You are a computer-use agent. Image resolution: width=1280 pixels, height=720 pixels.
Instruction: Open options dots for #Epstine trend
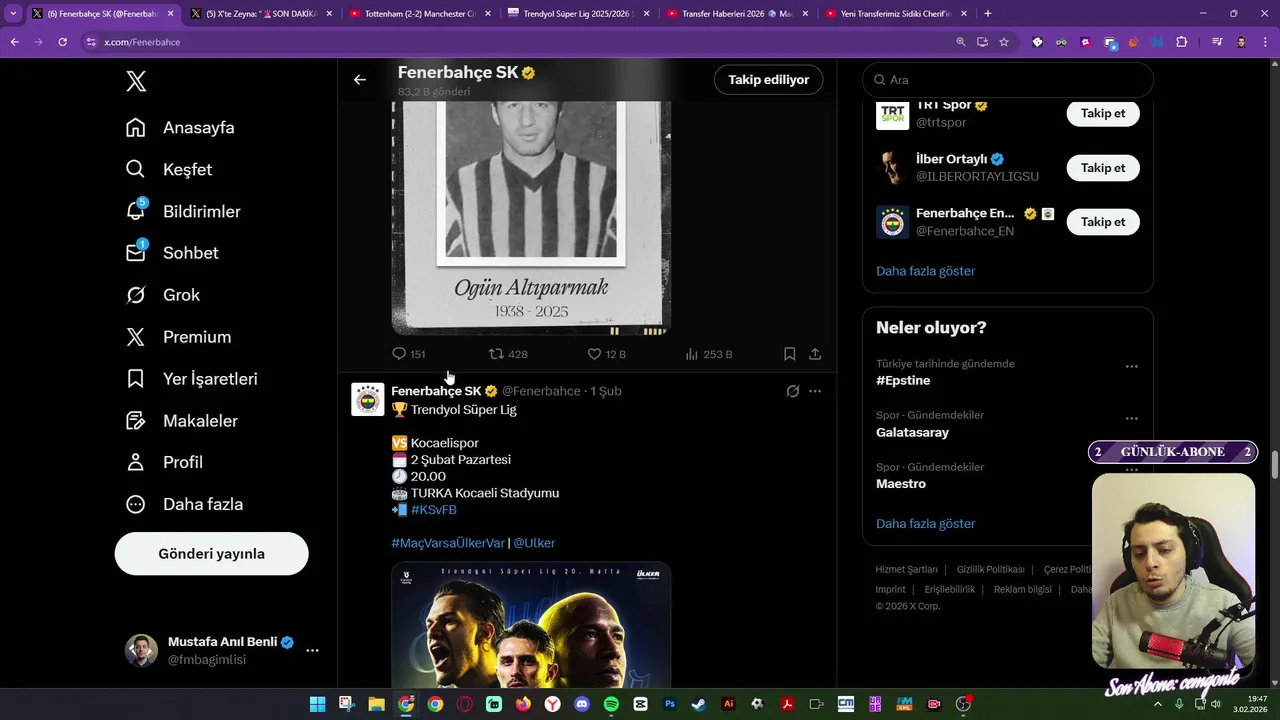[1131, 367]
